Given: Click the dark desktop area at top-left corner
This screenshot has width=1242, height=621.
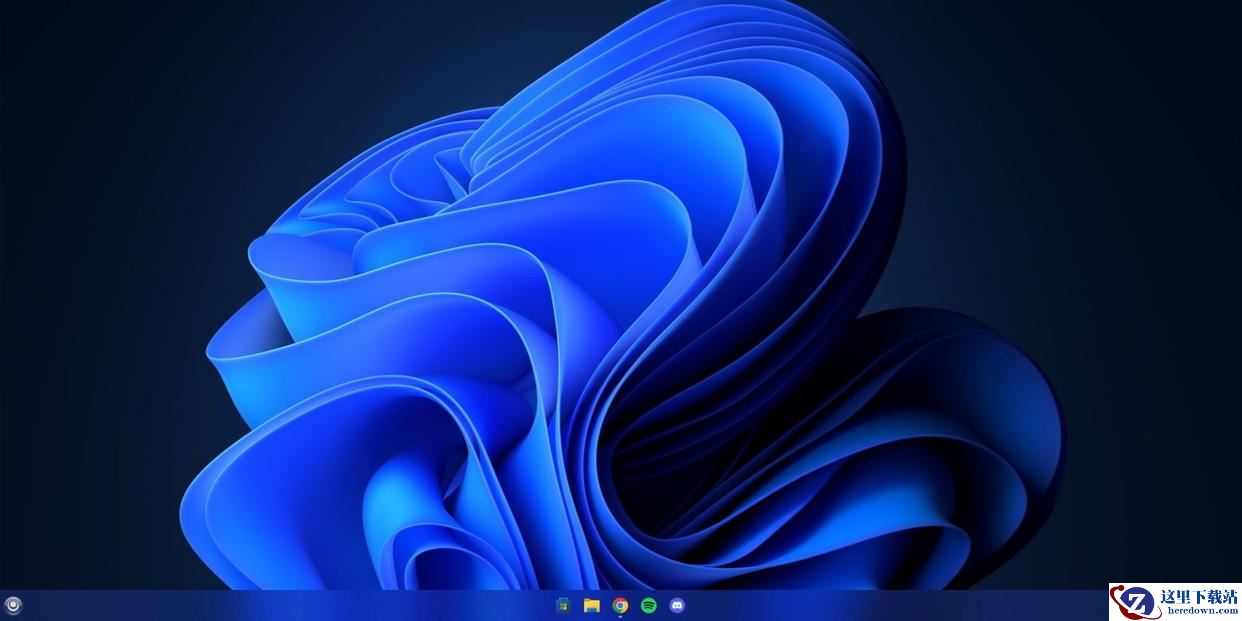Looking at the screenshot, I should (60, 50).
